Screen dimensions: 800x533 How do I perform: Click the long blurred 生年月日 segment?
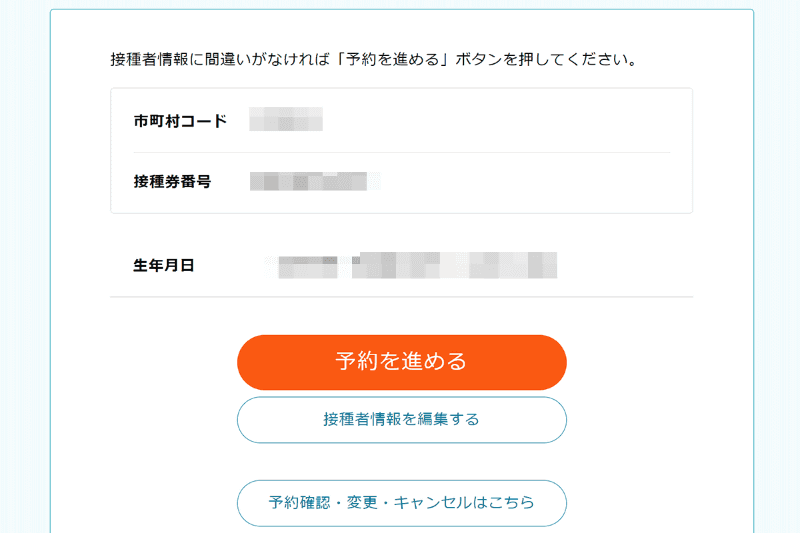click(455, 266)
